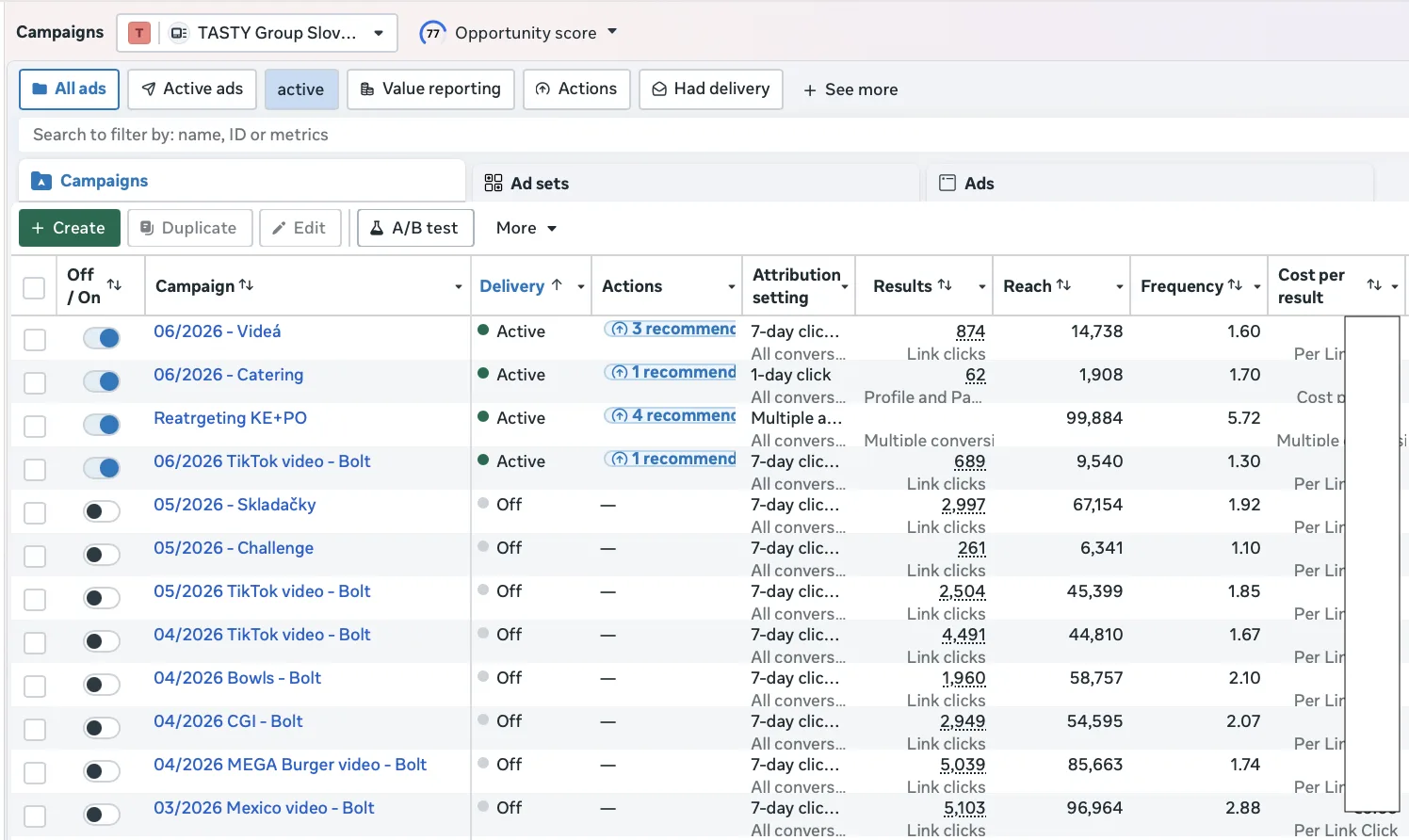This screenshot has width=1409, height=840.
Task: Sort by Campaign using its arrows icon
Action: [x=246, y=284]
